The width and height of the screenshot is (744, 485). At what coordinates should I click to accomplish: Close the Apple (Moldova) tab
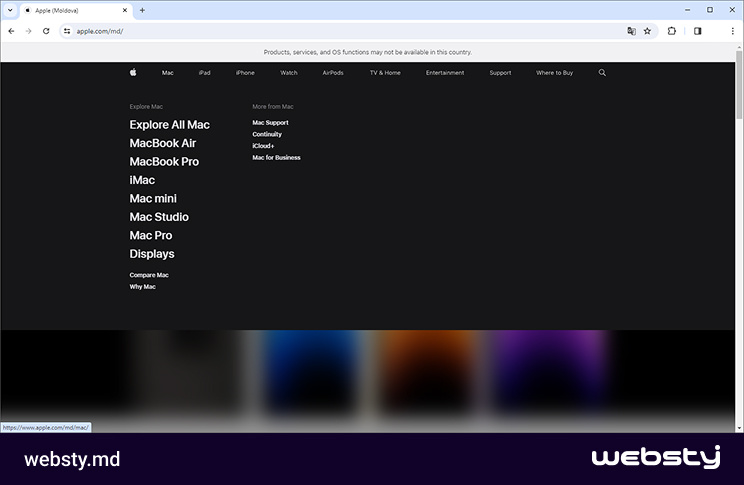click(x=125, y=10)
